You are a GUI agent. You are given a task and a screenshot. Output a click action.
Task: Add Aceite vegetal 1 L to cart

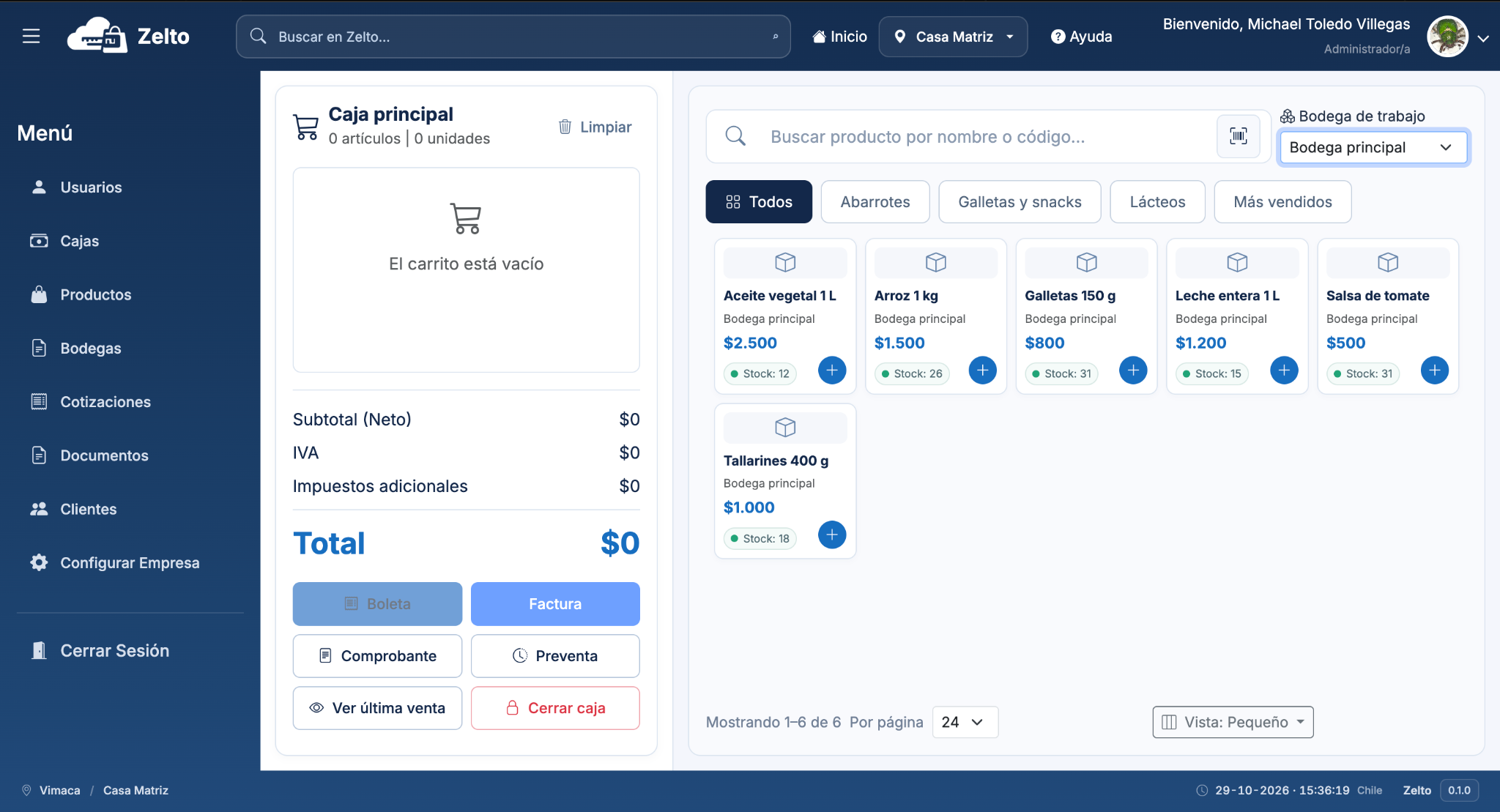point(831,370)
